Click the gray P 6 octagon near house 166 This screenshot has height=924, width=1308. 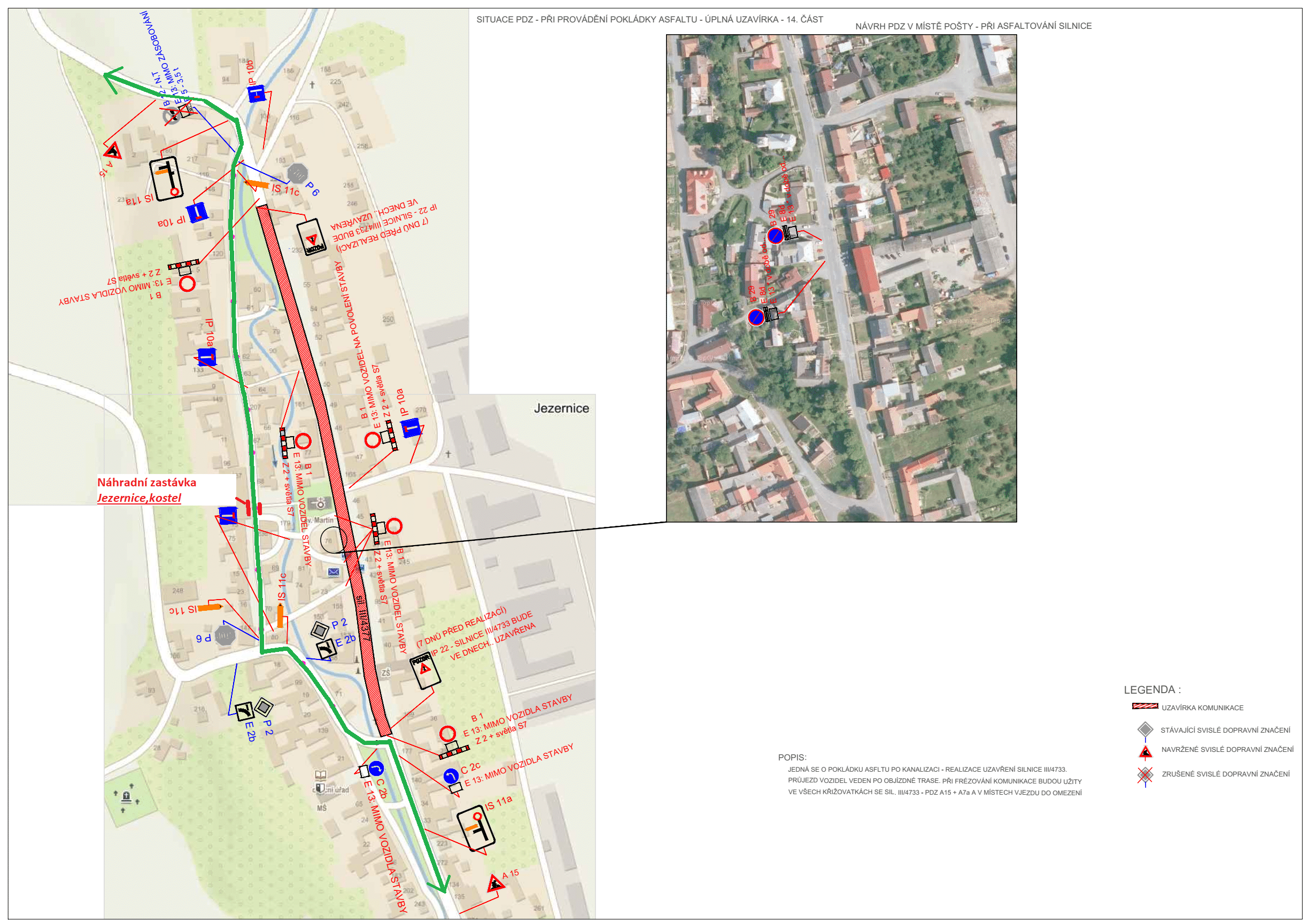pos(225,635)
